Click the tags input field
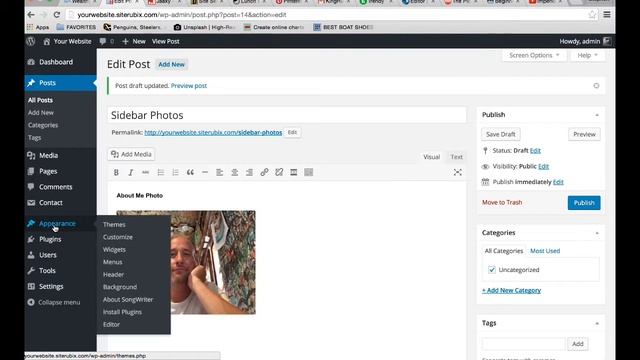Image resolution: width=640 pixels, height=360 pixels. (x=524, y=344)
